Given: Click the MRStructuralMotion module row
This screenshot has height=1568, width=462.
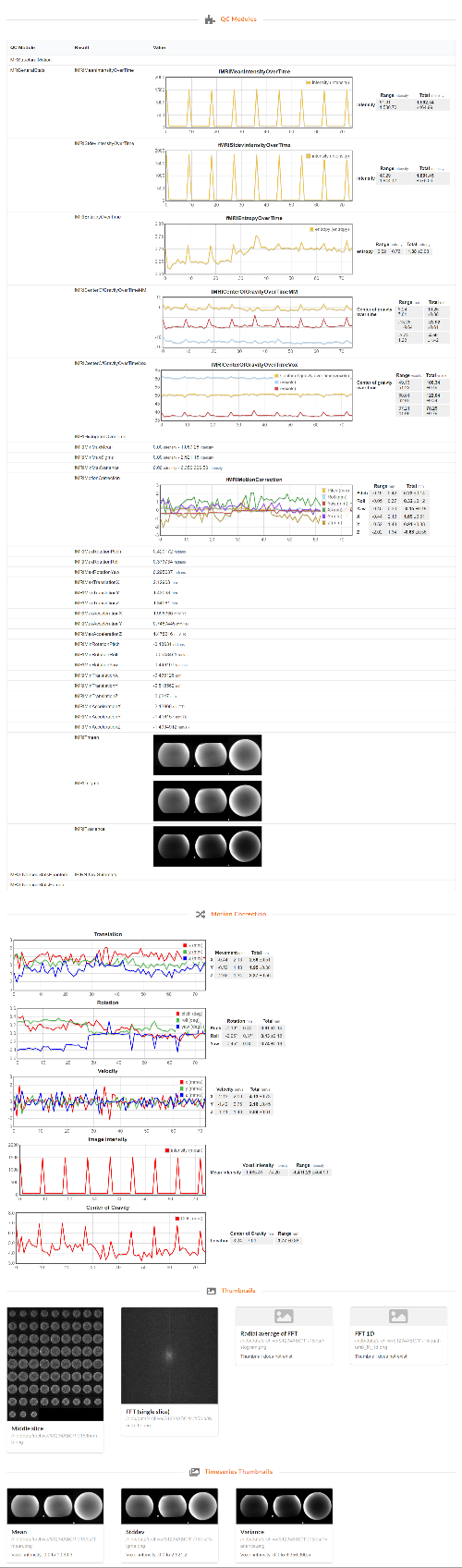Looking at the screenshot, I should (x=231, y=59).
